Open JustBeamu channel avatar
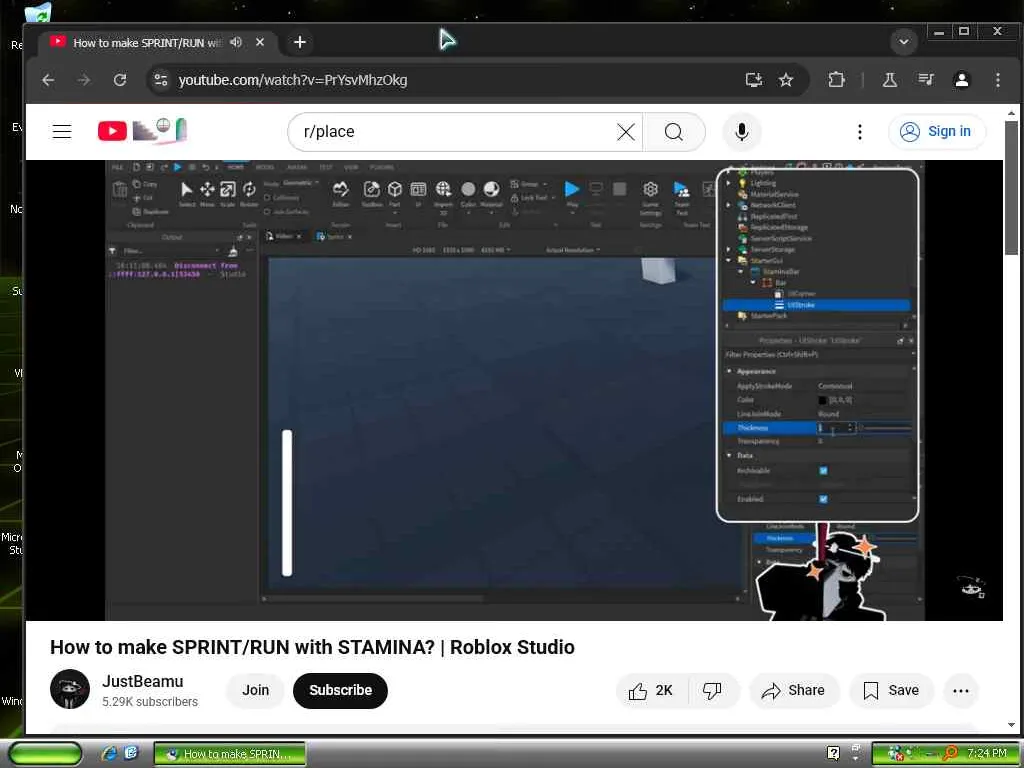This screenshot has width=1024, height=768. coord(70,689)
